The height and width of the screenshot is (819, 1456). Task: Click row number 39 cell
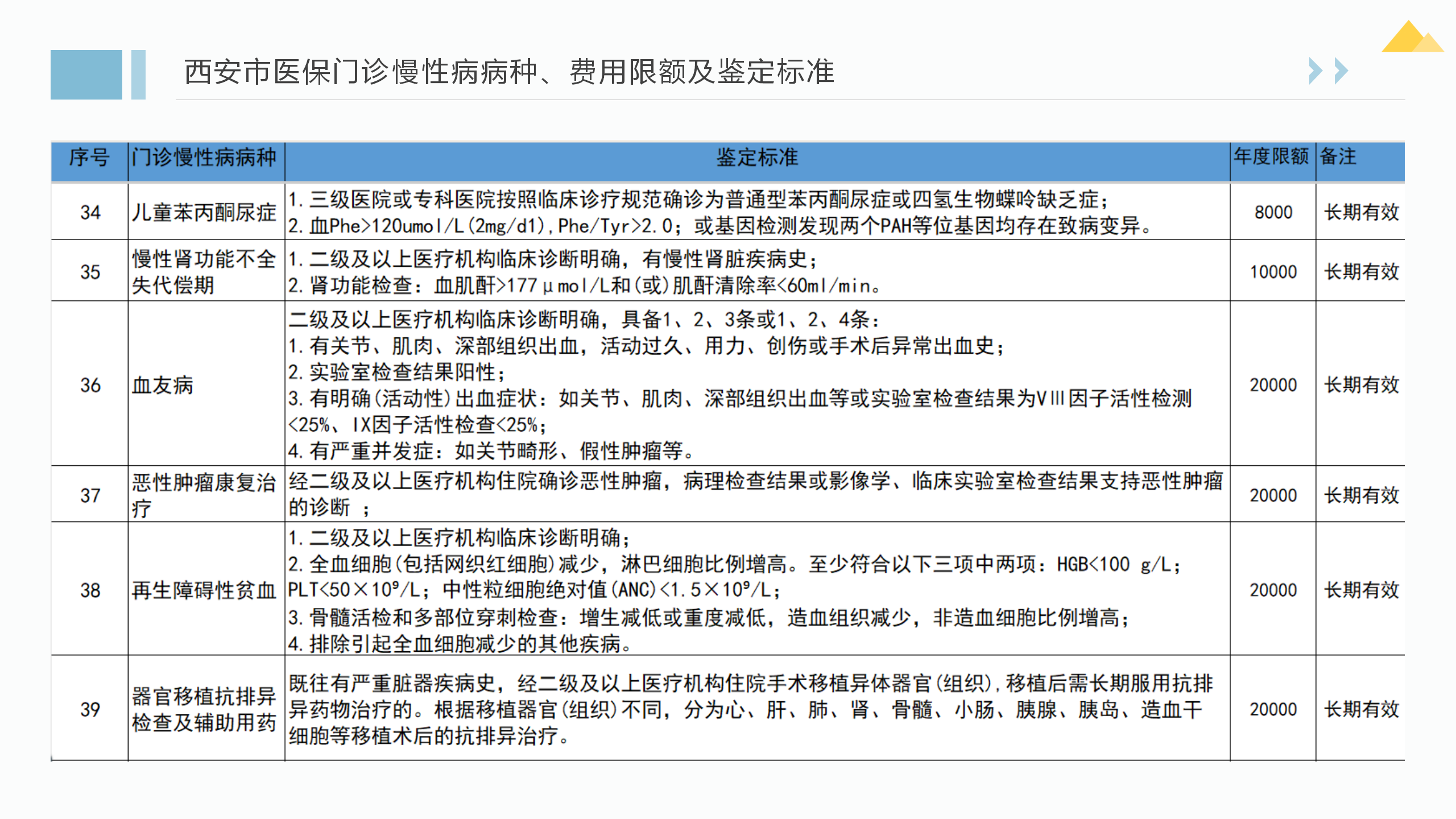[x=90, y=709]
